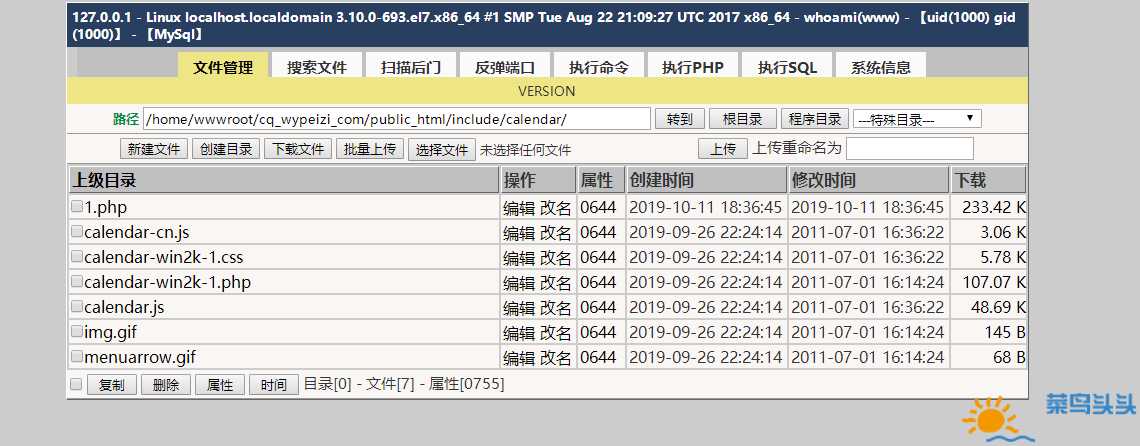The width and height of the screenshot is (1140, 446).
Task: Click 改名 link for img.gif
Action: pos(556,332)
